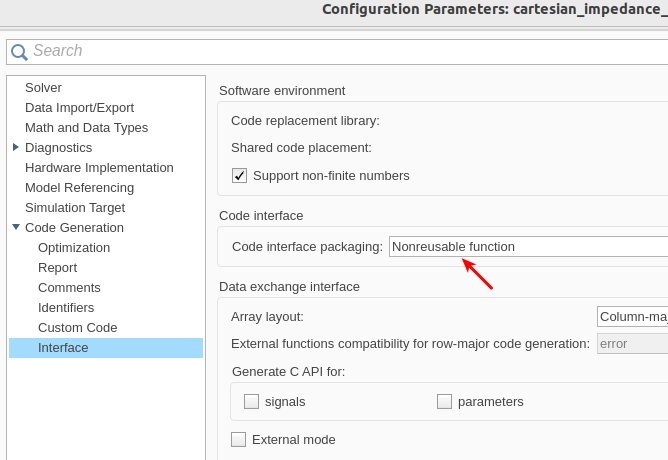The image size is (668, 460).
Task: Open the Identifiers settings
Action: (66, 308)
